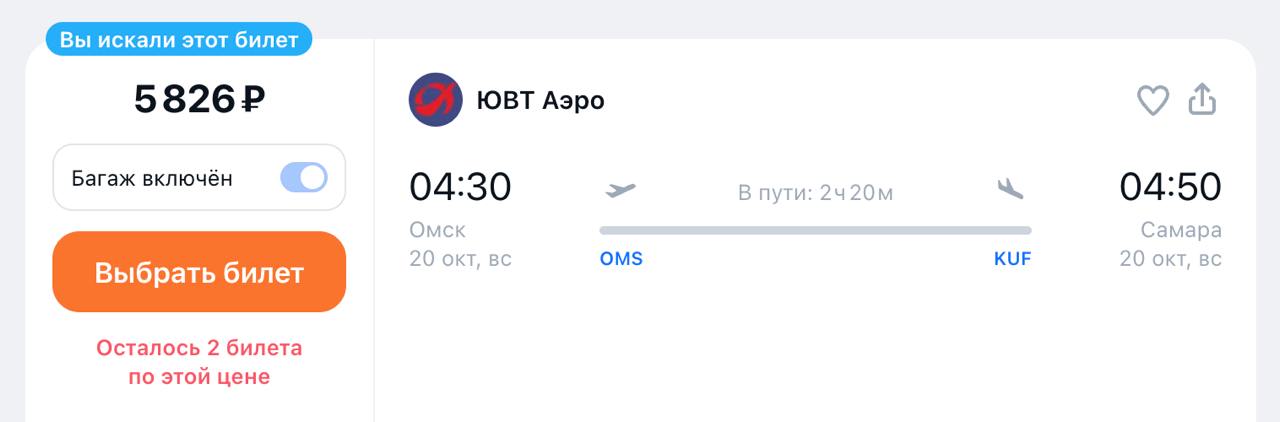1280x422 pixels.
Task: Click the landing plane icon
Action: [1011, 189]
